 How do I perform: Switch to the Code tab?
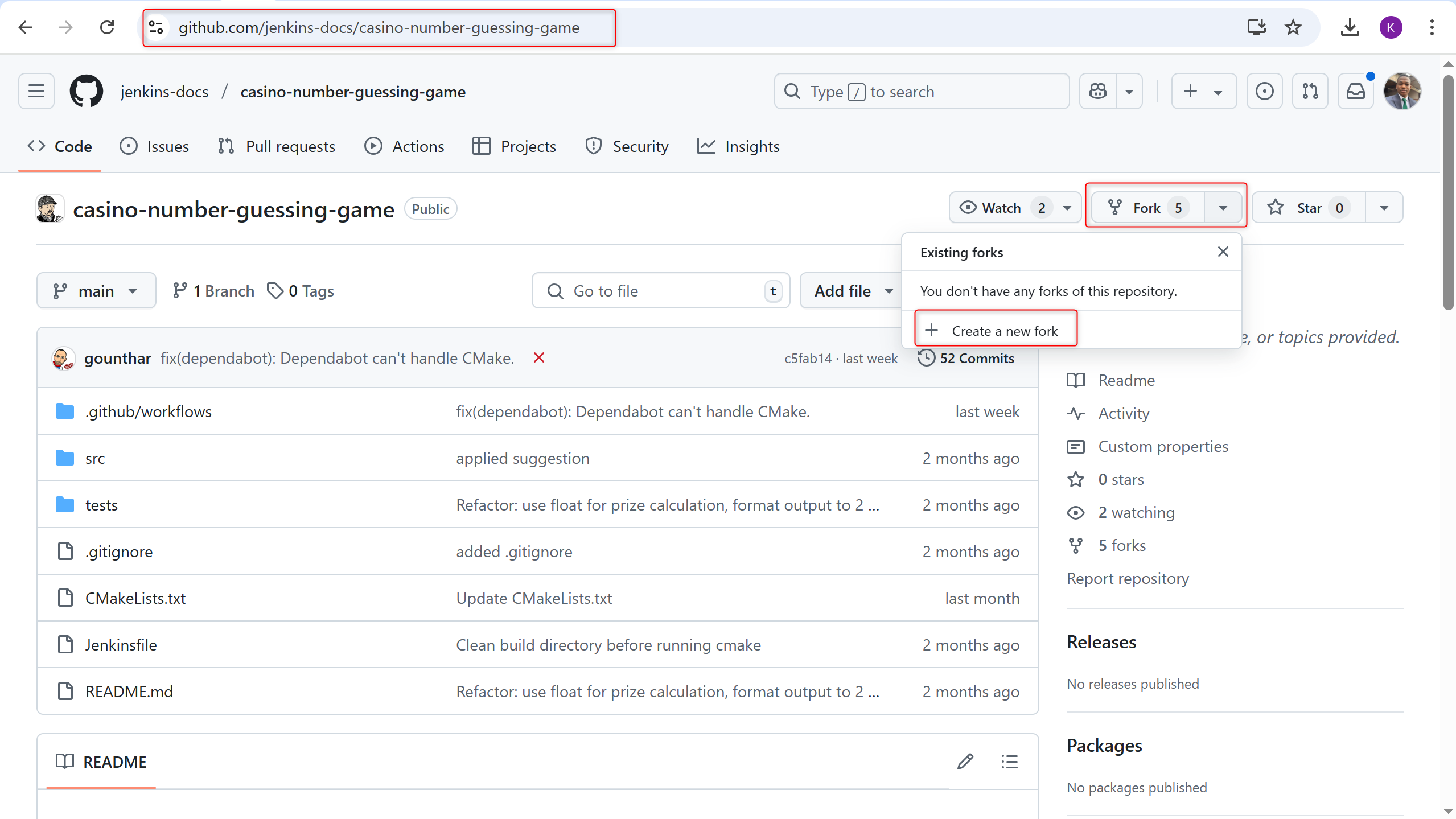point(60,146)
